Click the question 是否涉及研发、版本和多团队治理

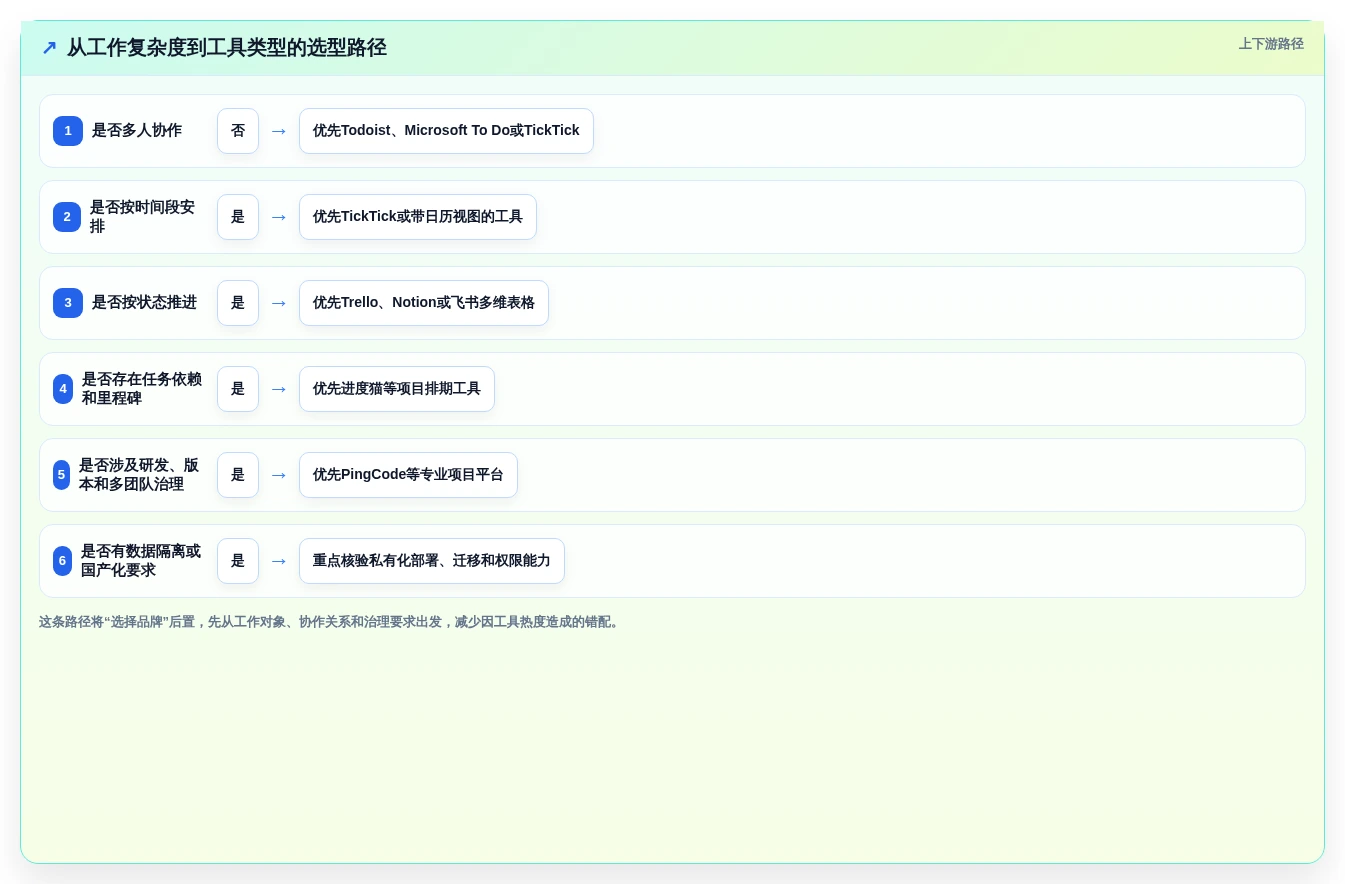139,475
